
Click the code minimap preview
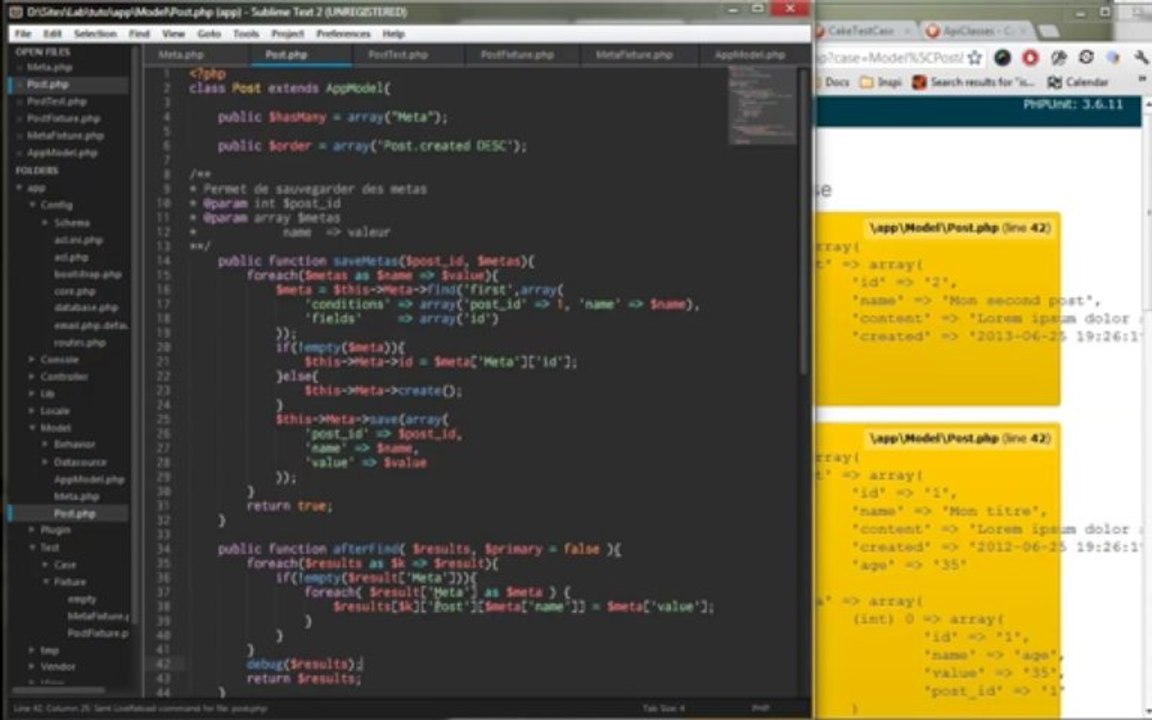762,105
